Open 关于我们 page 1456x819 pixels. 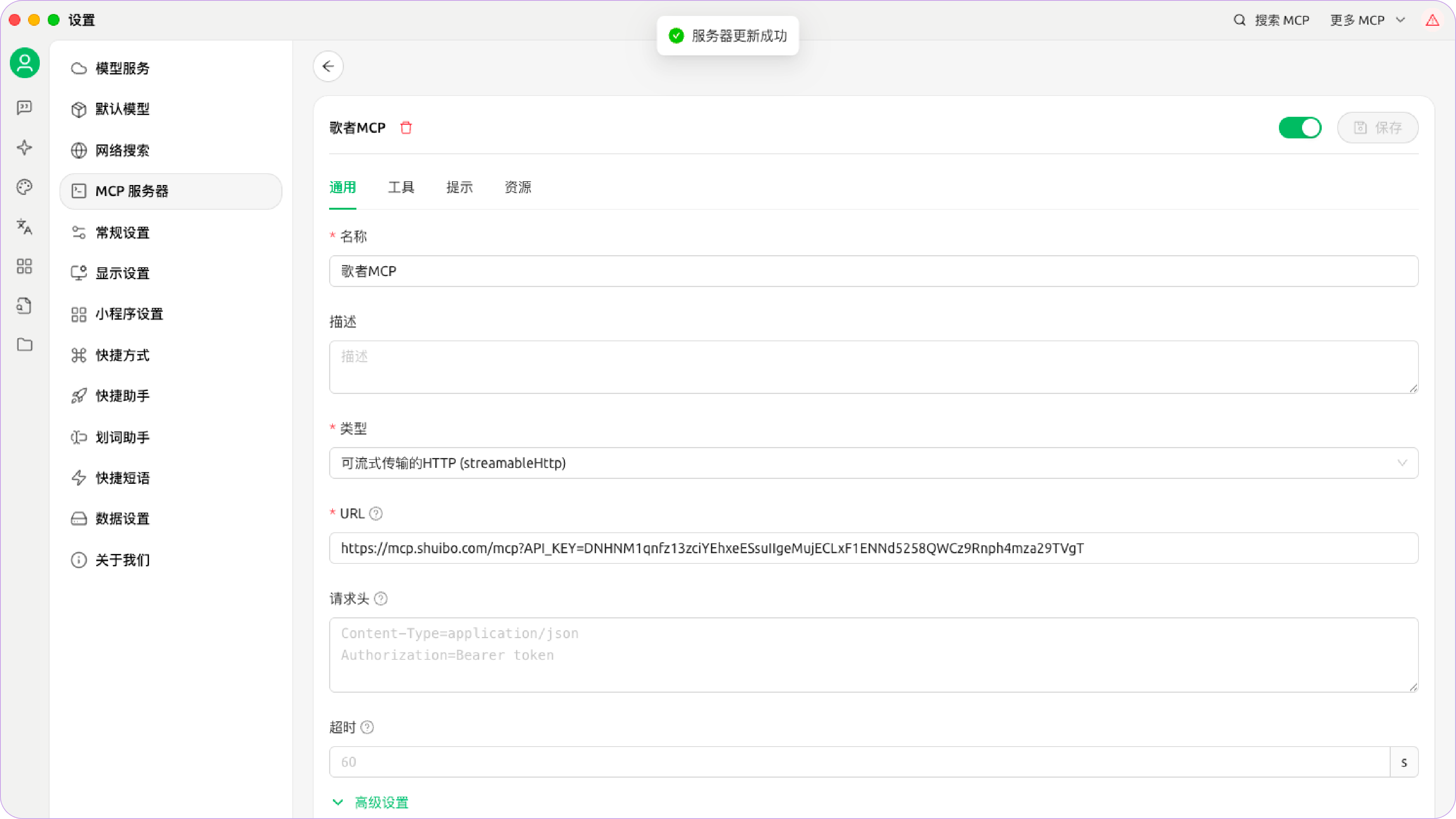pyautogui.click(x=171, y=560)
